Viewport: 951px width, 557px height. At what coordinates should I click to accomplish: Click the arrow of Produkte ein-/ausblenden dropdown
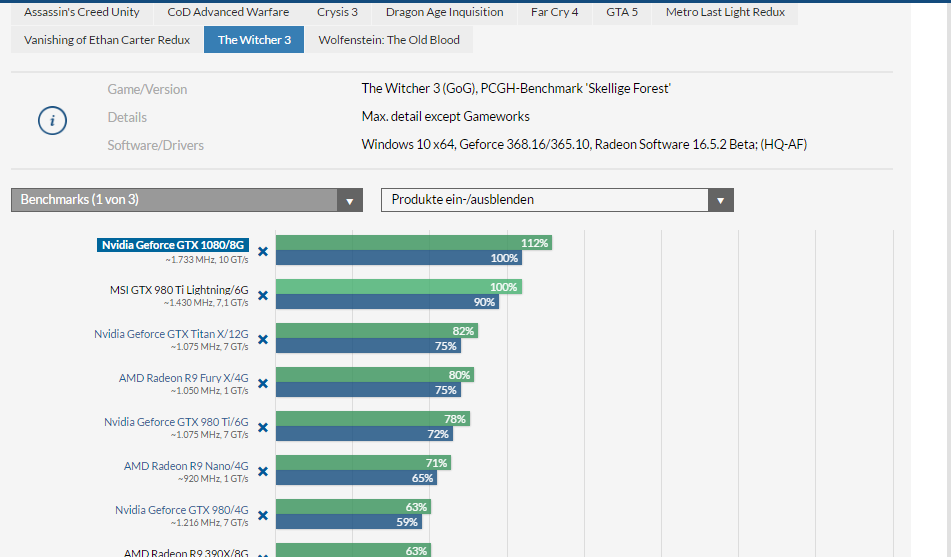pos(721,200)
